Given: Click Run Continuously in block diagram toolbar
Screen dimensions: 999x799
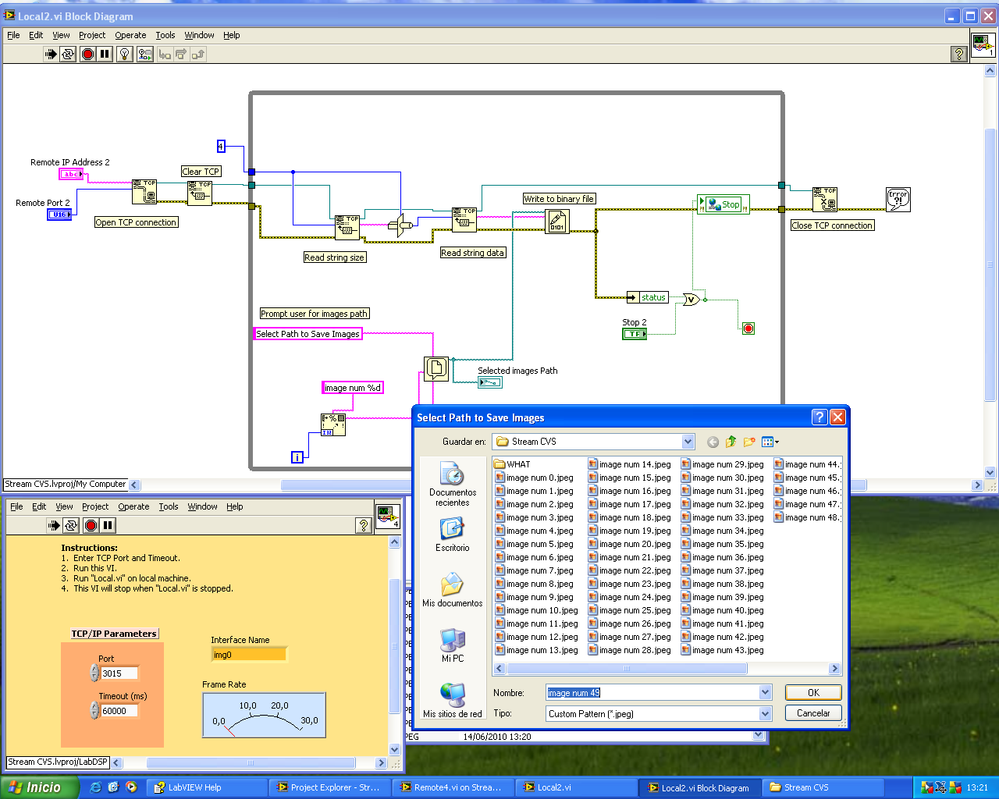Looking at the screenshot, I should 69,54.
